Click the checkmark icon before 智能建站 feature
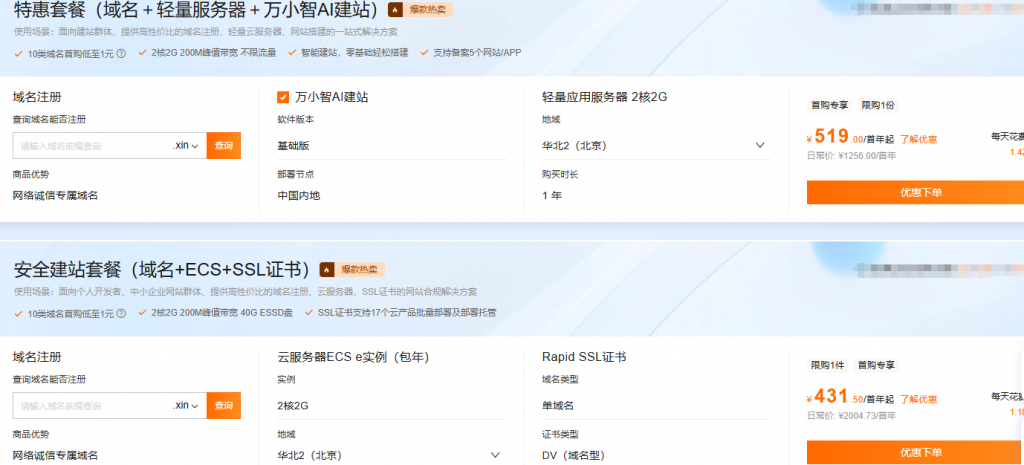 pos(292,53)
